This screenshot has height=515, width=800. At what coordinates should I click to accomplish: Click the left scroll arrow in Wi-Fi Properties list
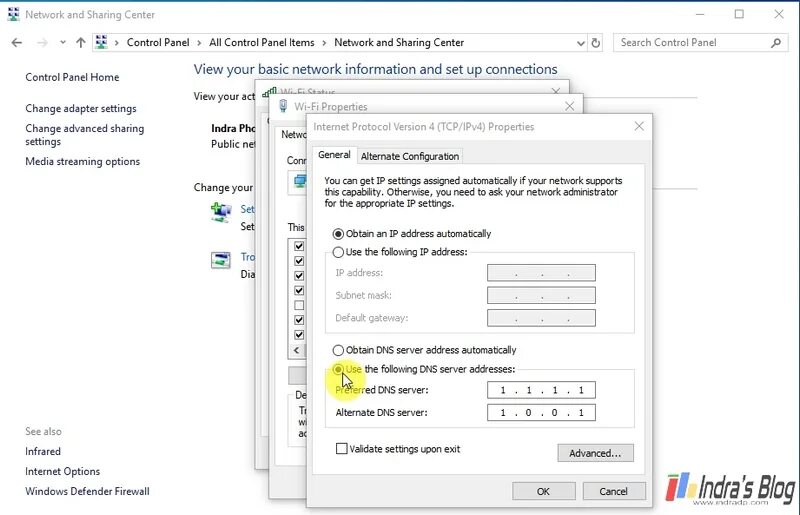click(x=296, y=350)
